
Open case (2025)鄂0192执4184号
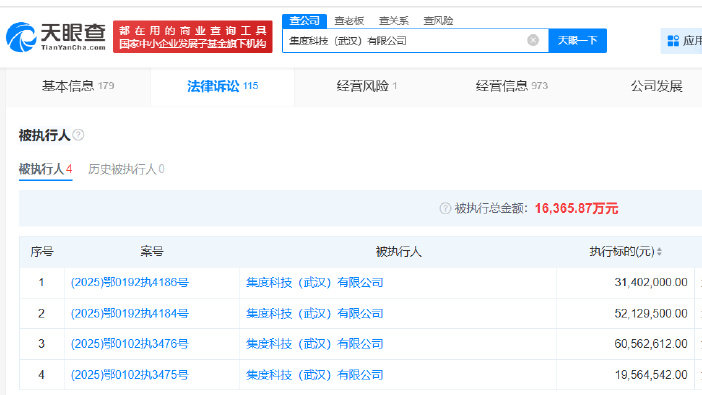(130, 313)
